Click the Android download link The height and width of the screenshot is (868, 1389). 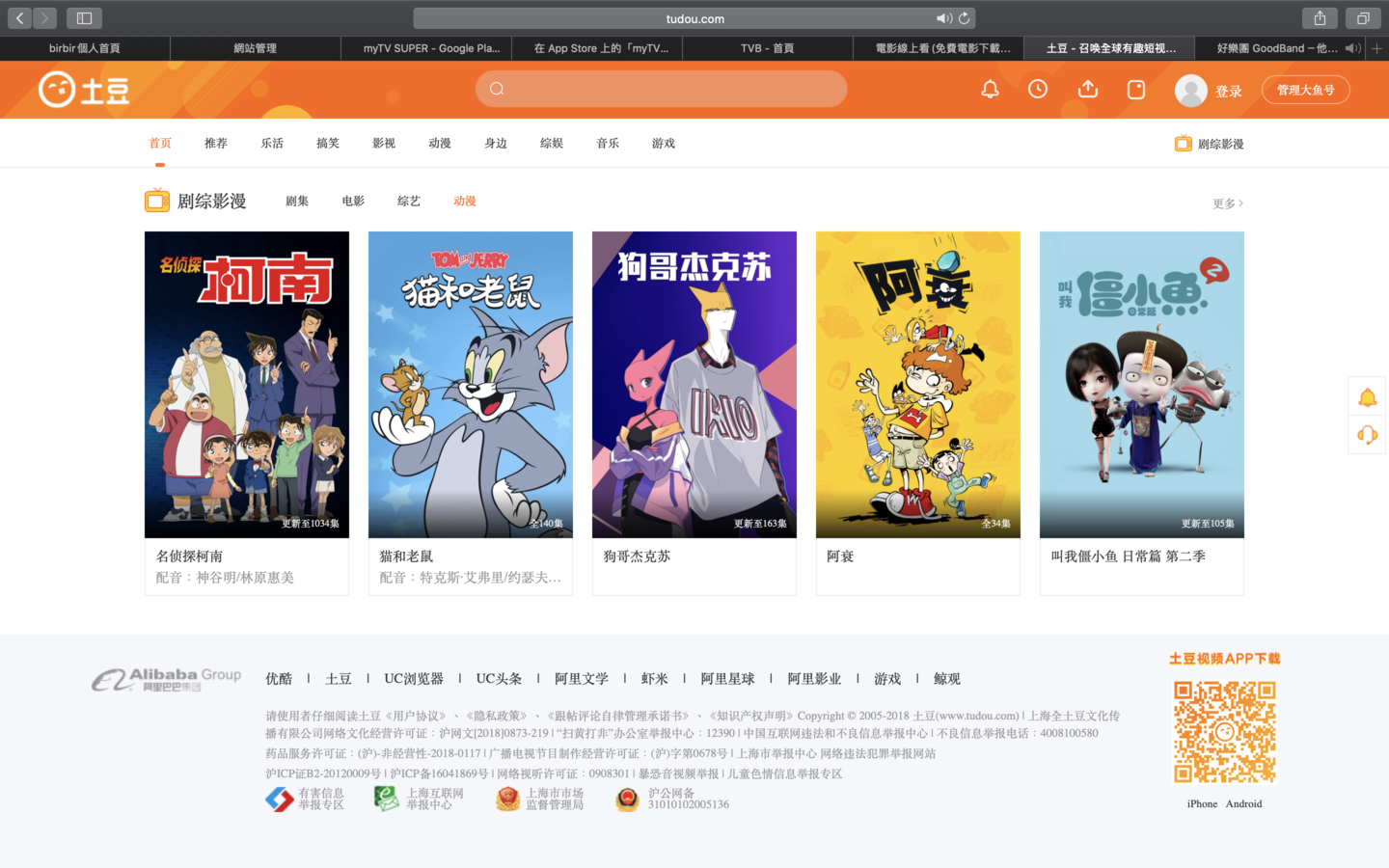[1244, 803]
